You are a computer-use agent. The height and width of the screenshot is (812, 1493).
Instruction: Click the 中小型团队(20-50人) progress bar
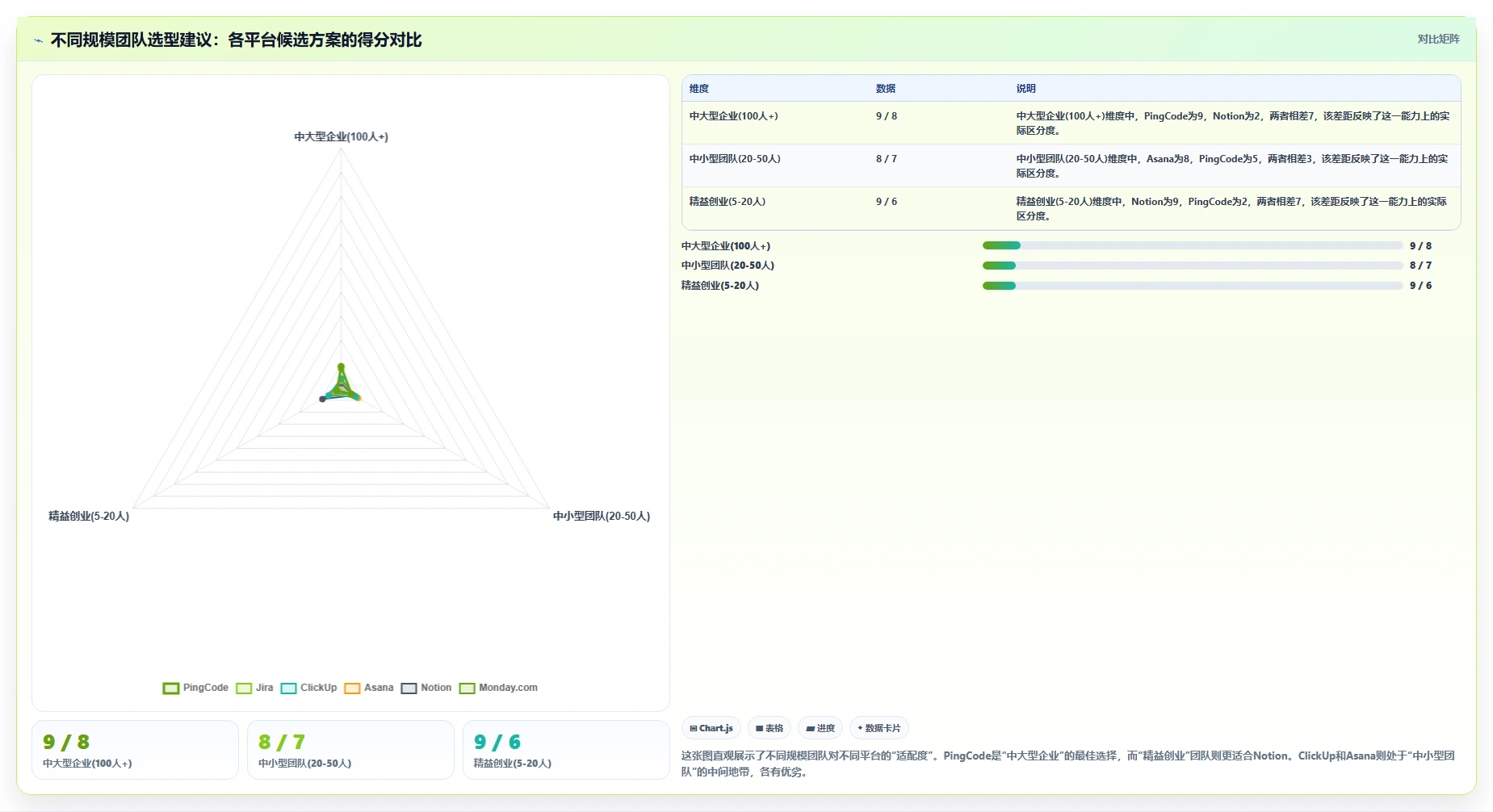pos(1193,266)
